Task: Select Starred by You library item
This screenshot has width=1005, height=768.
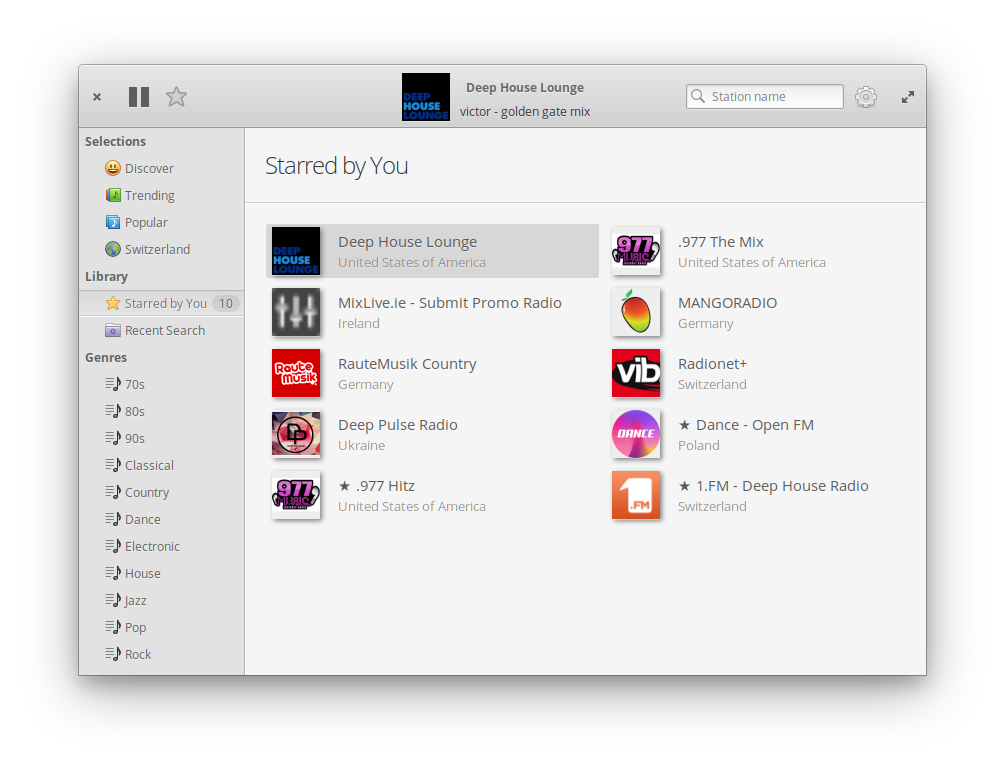Action: (162, 303)
